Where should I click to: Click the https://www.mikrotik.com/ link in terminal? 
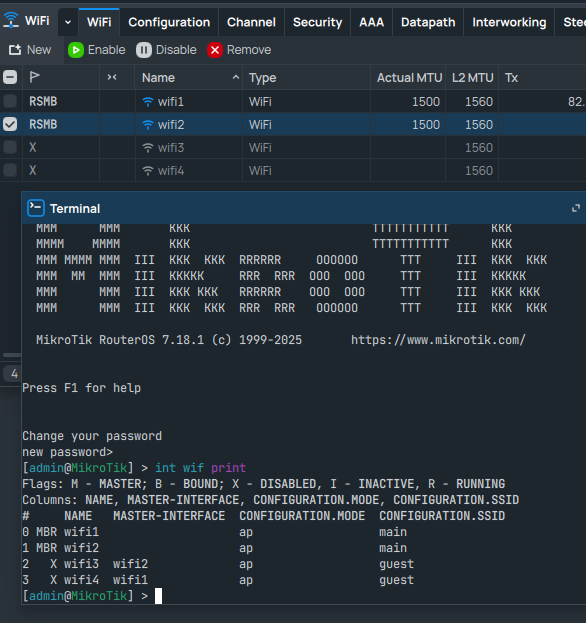point(438,340)
